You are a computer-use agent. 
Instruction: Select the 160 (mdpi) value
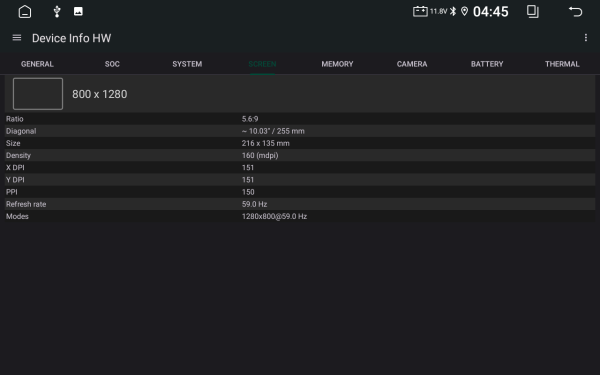tap(260, 155)
